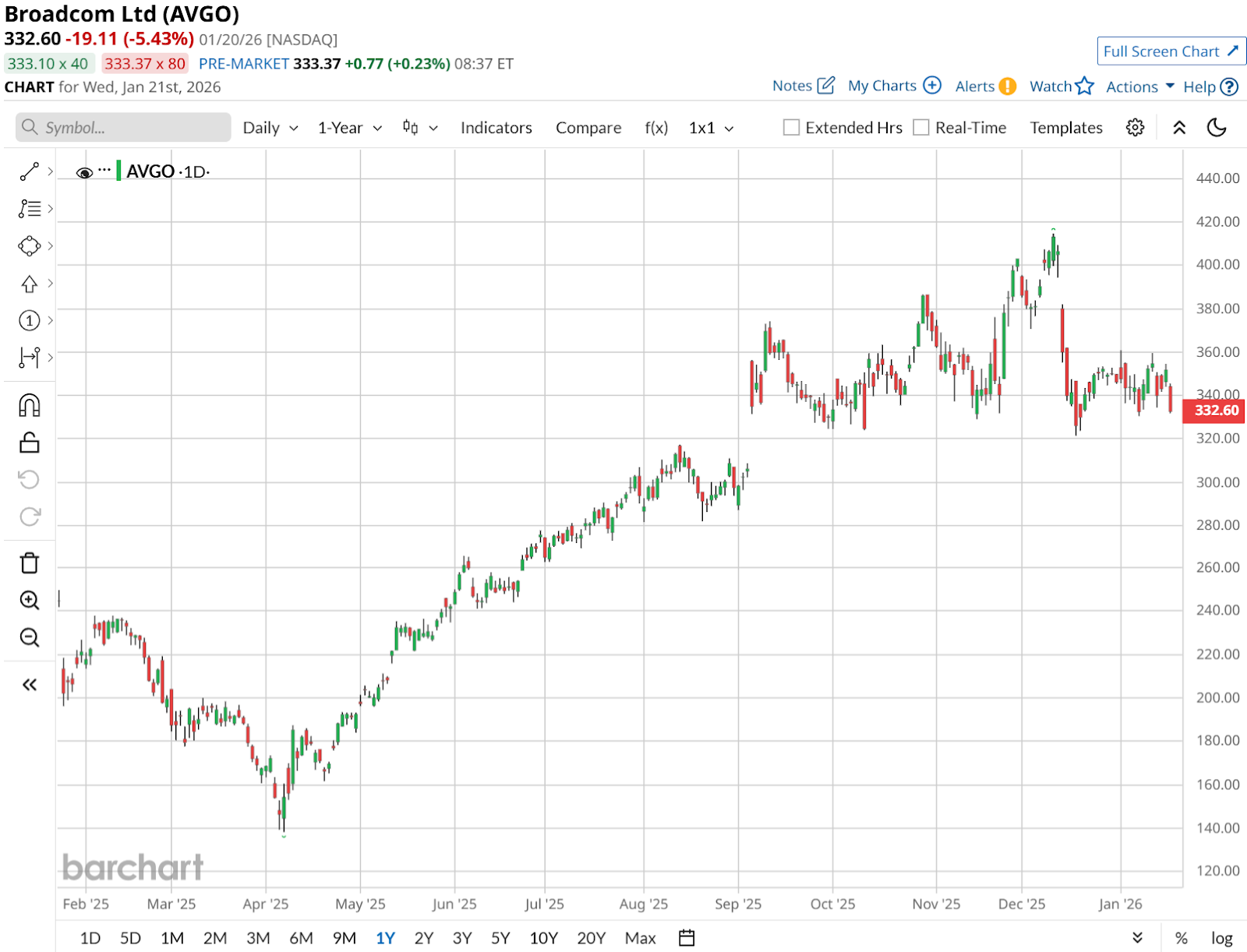1247x952 pixels.
Task: Open the Fibonacci and pattern tools
Action: click(x=30, y=209)
